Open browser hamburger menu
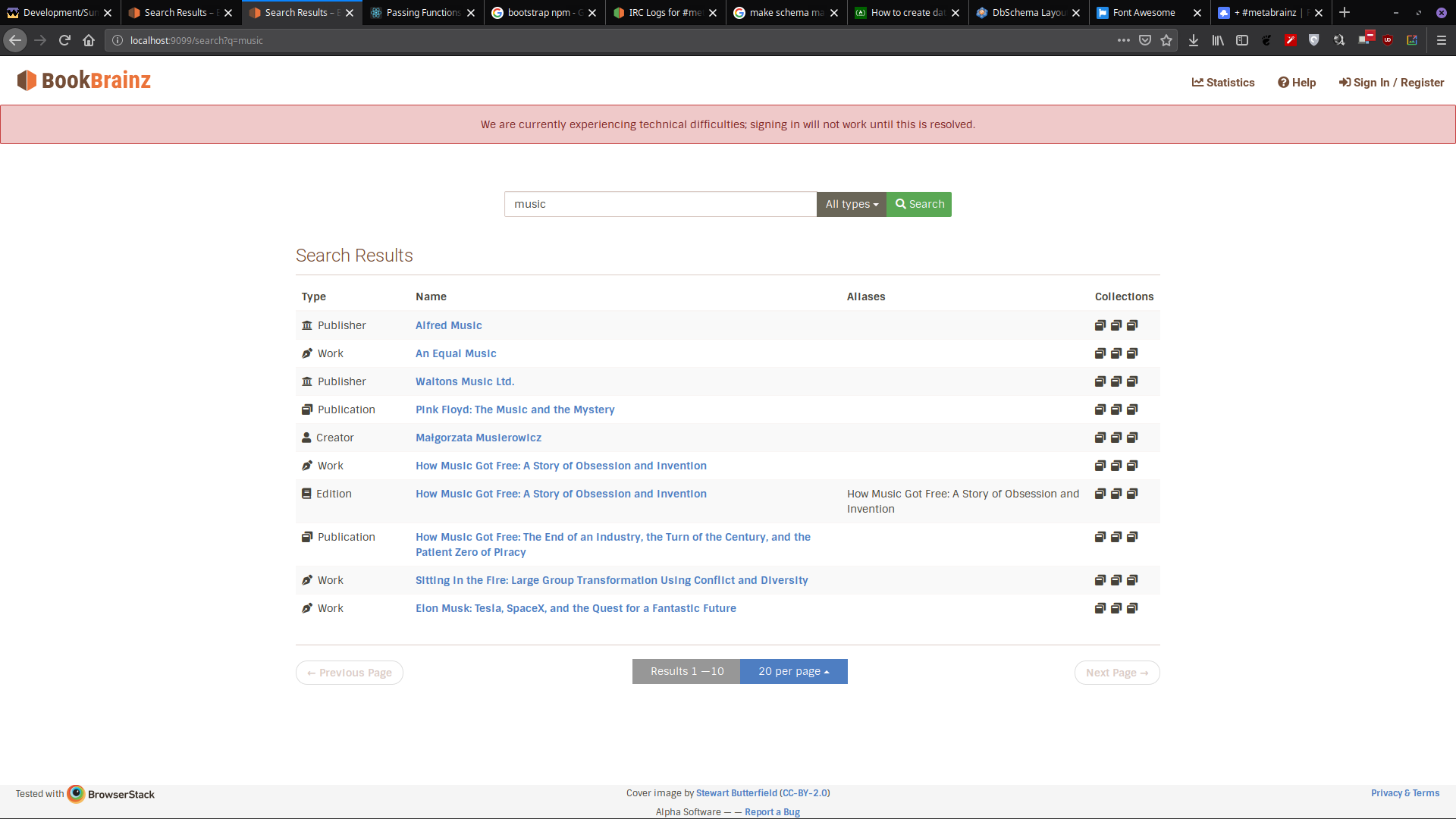The height and width of the screenshot is (819, 1456). (1442, 40)
